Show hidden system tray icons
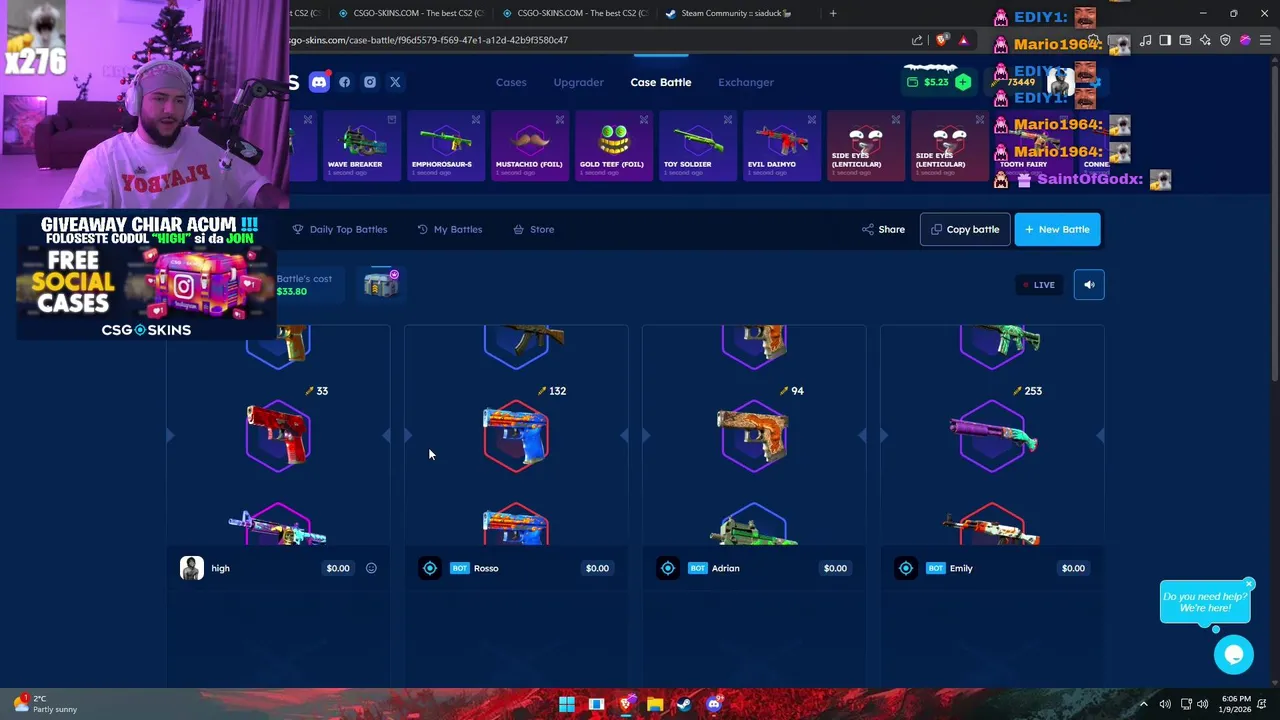The height and width of the screenshot is (720, 1280). pos(1144,704)
